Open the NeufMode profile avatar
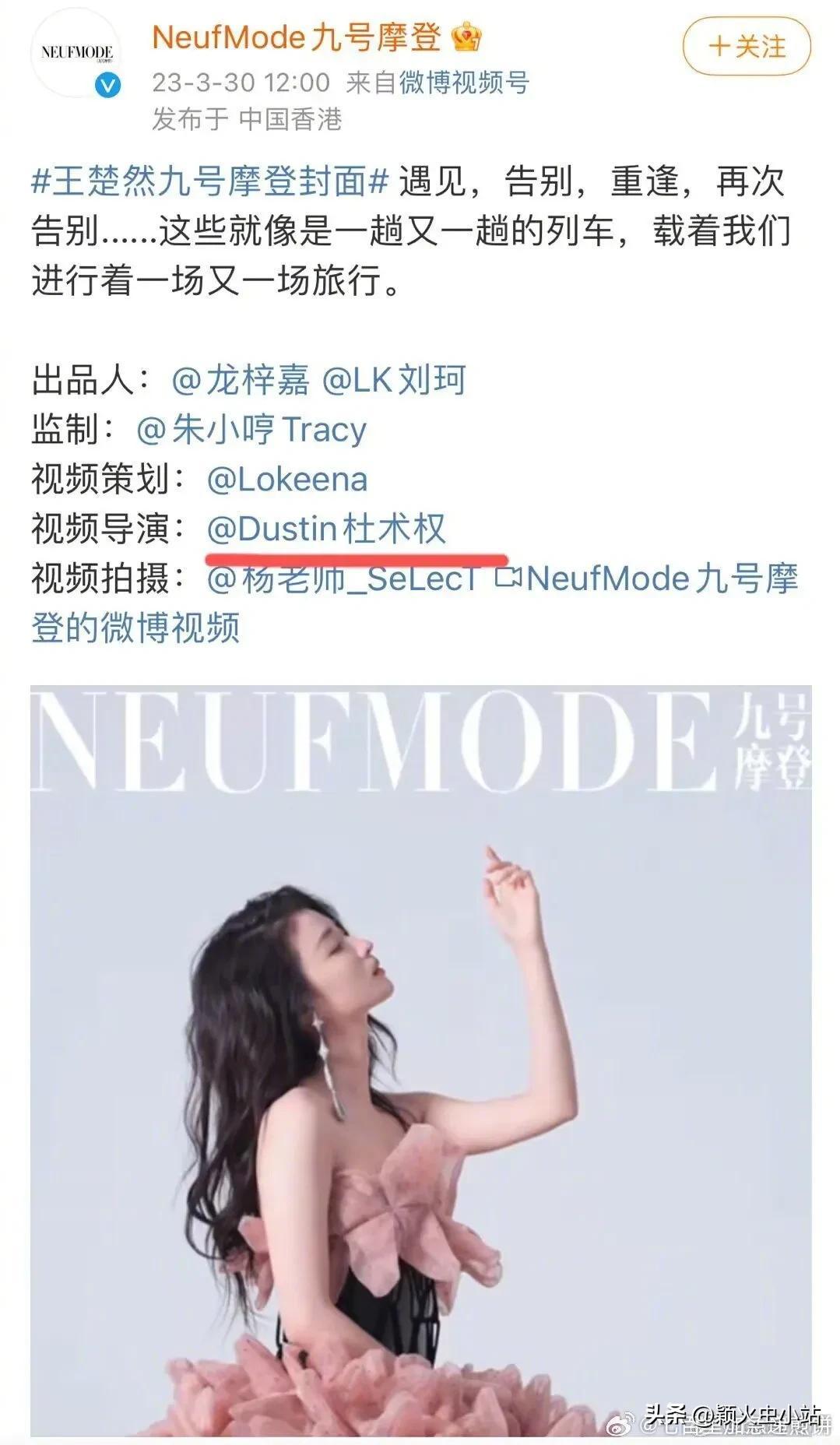 click(x=76, y=54)
